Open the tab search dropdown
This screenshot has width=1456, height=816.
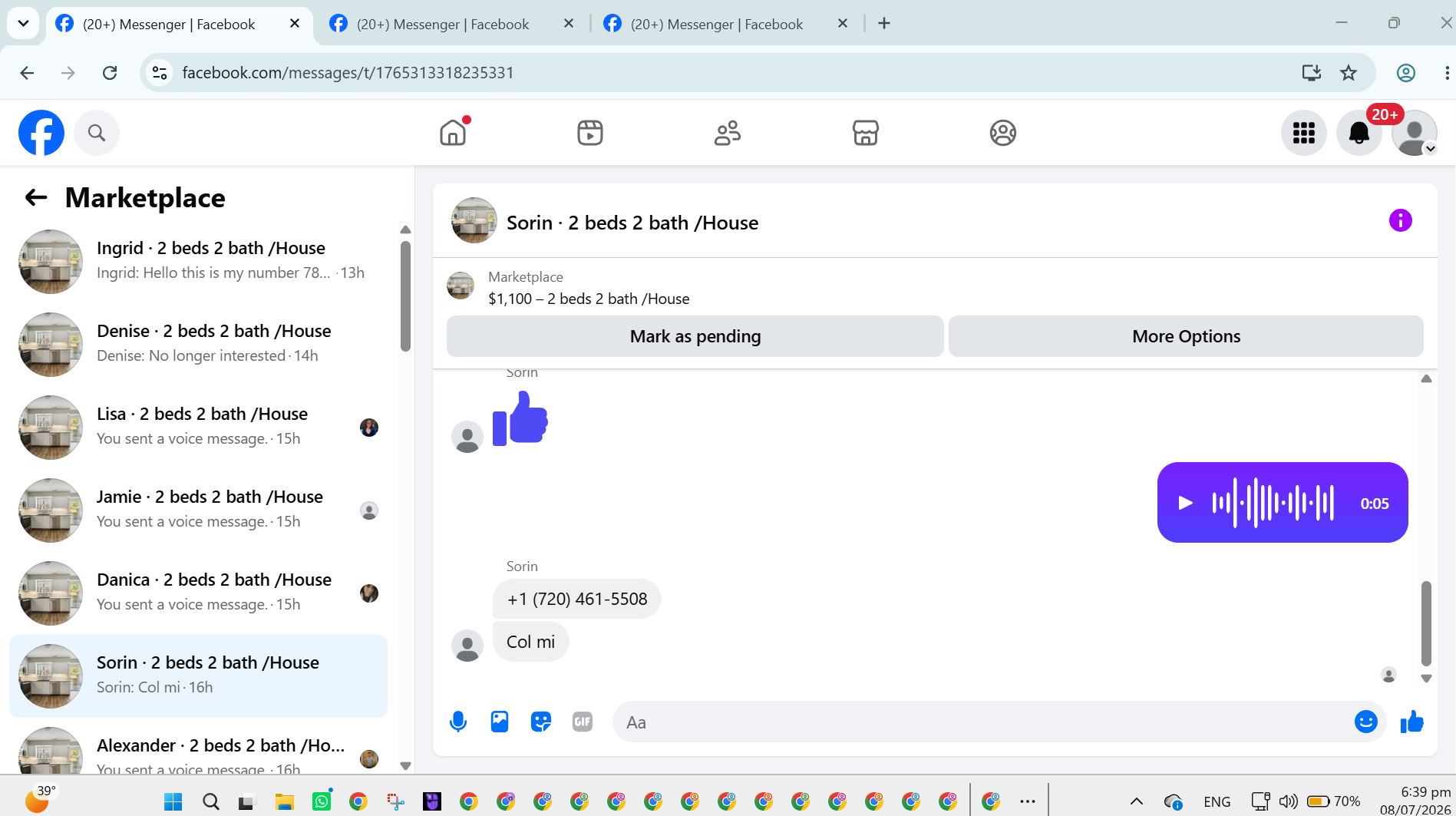pyautogui.click(x=23, y=24)
